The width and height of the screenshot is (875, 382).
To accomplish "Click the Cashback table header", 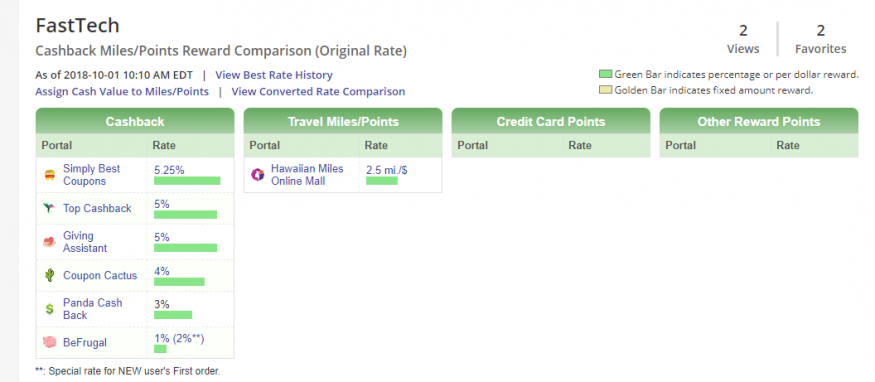I will (x=135, y=122).
